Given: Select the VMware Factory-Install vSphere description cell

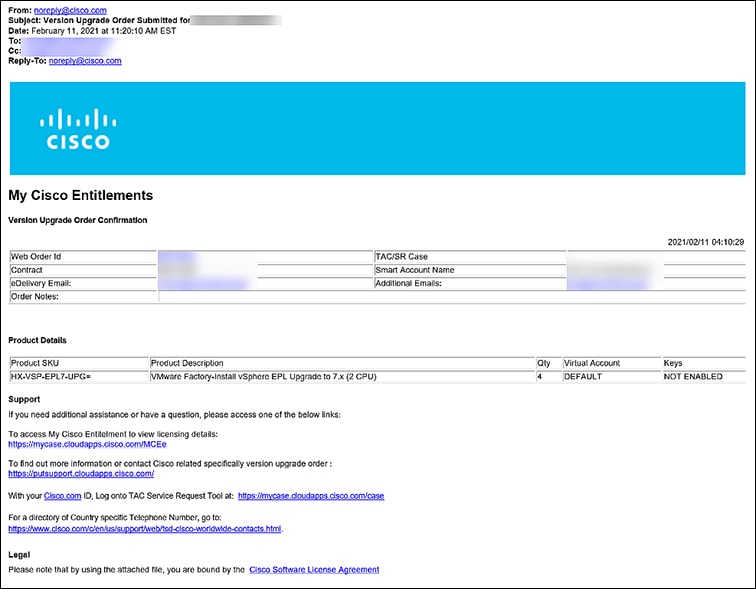Looking at the screenshot, I should point(342,376).
